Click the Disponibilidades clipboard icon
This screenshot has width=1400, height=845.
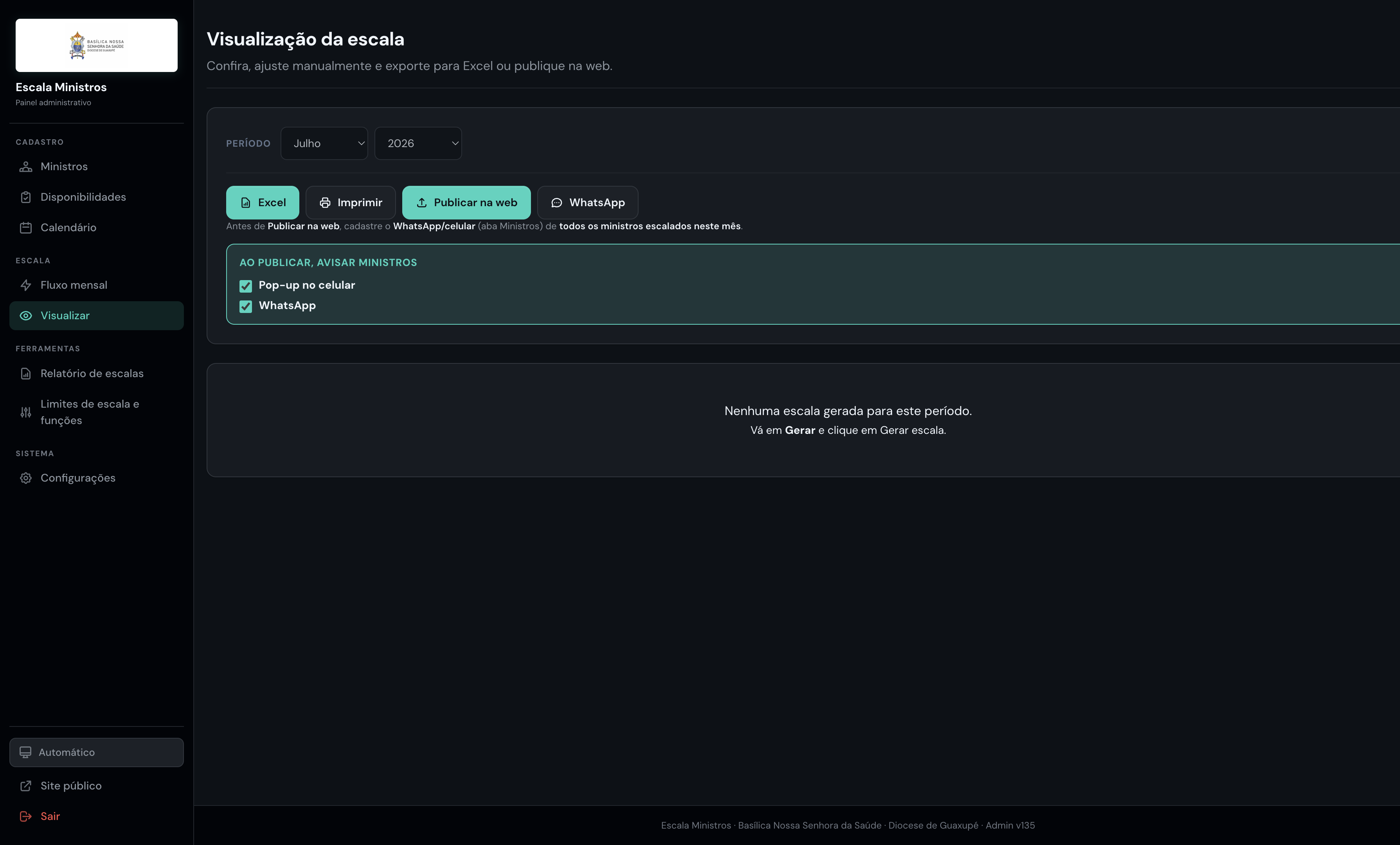pyautogui.click(x=25, y=197)
